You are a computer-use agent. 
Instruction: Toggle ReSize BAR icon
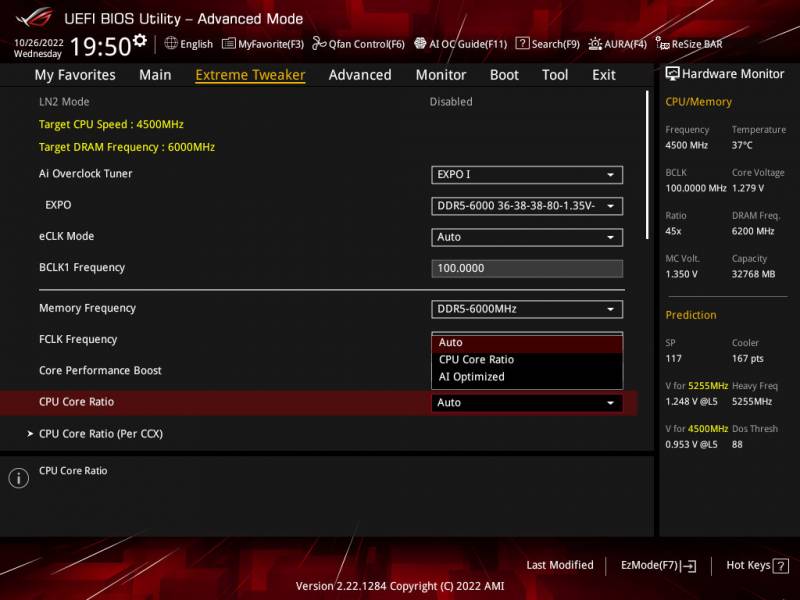coord(662,44)
